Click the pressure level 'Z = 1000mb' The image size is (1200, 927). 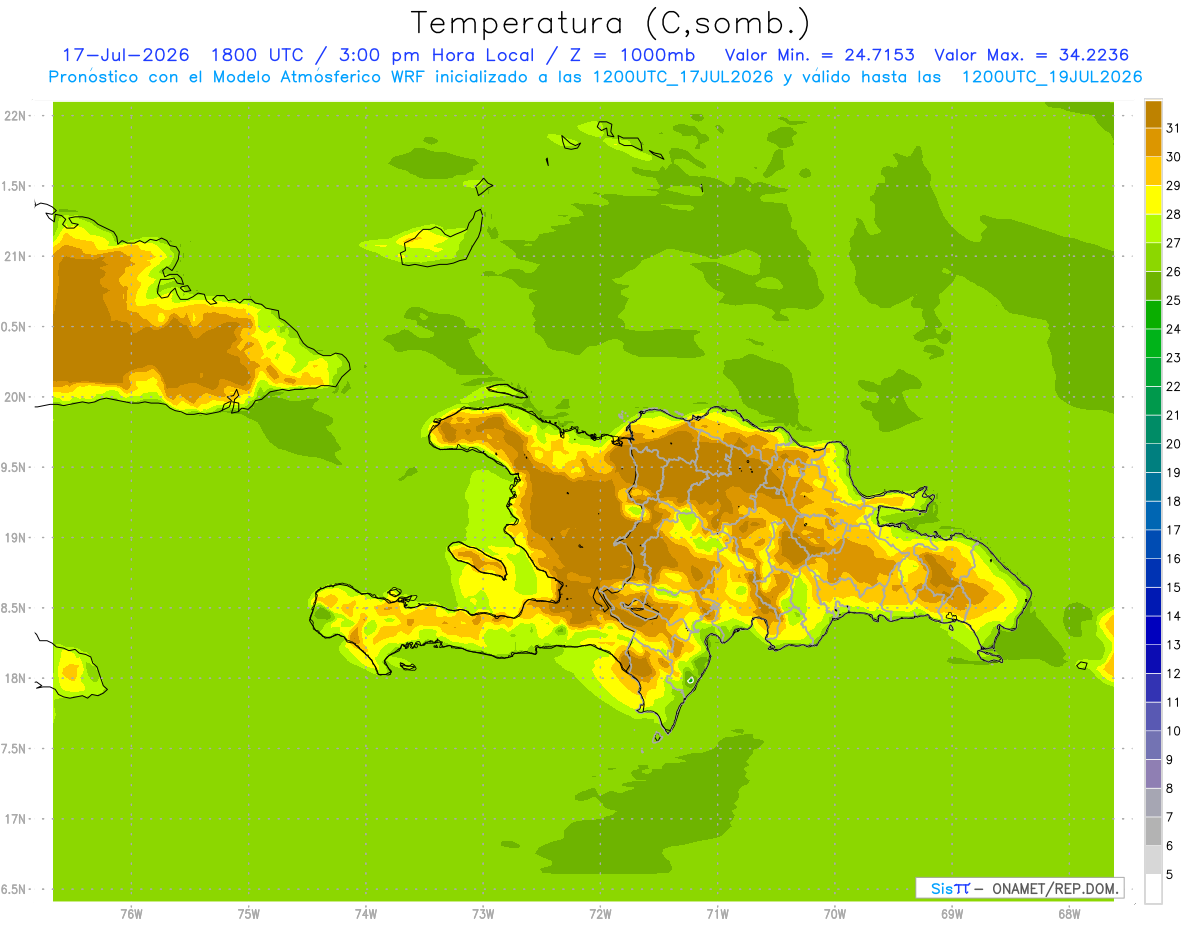634,55
